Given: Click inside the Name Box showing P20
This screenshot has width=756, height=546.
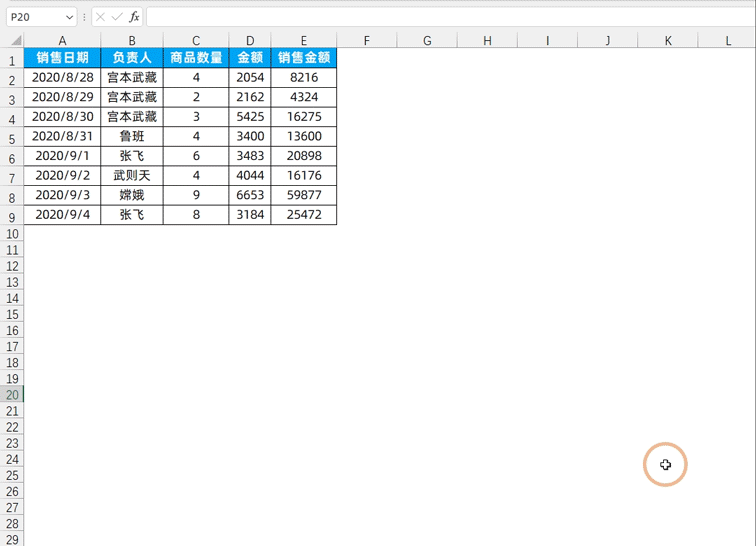Looking at the screenshot, I should (x=32, y=17).
